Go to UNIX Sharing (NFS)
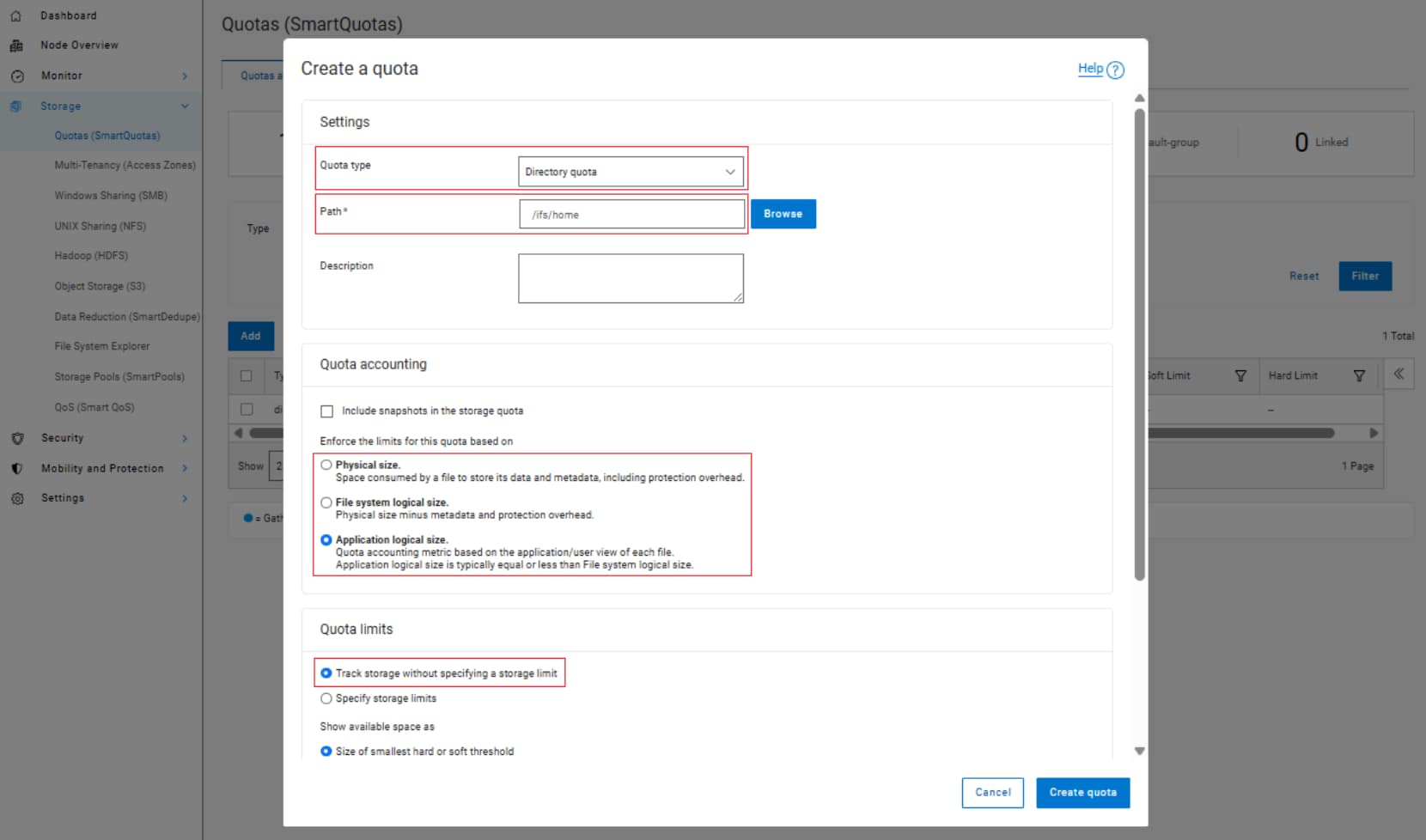The image size is (1426, 840). tap(101, 226)
